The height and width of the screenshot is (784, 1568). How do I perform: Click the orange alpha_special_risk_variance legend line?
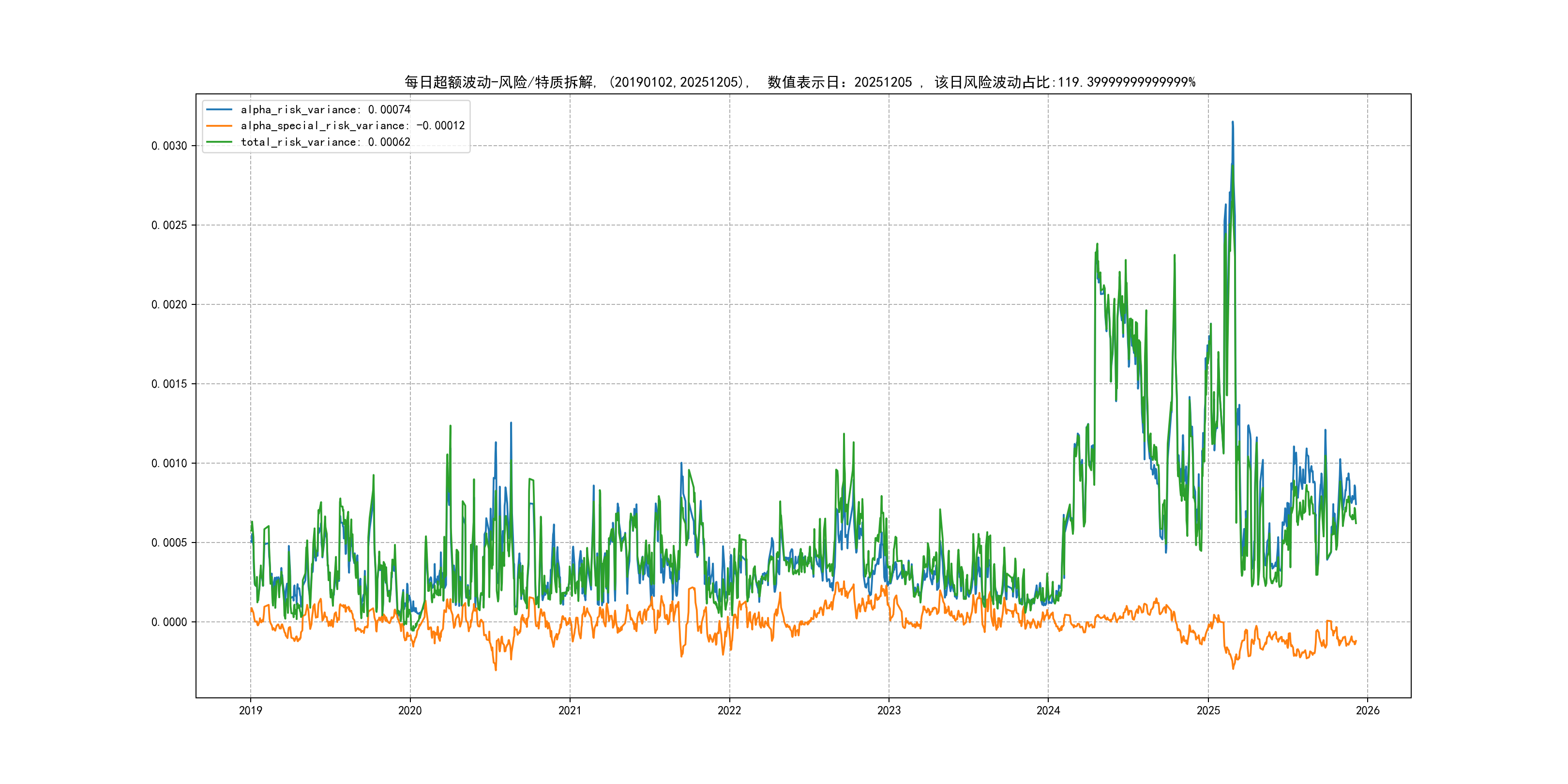(x=219, y=126)
